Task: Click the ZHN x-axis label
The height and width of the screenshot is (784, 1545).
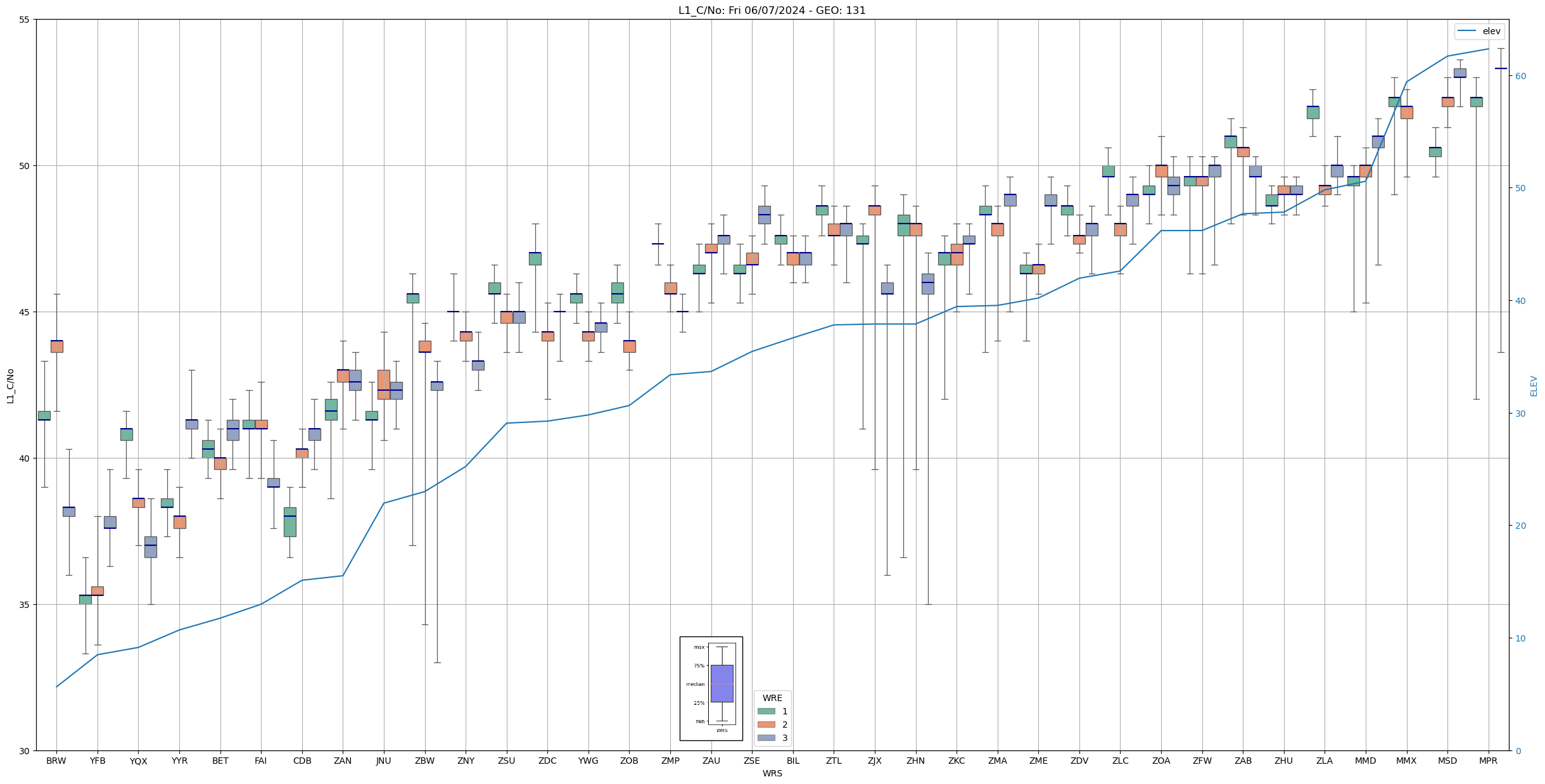Action: coord(915,761)
